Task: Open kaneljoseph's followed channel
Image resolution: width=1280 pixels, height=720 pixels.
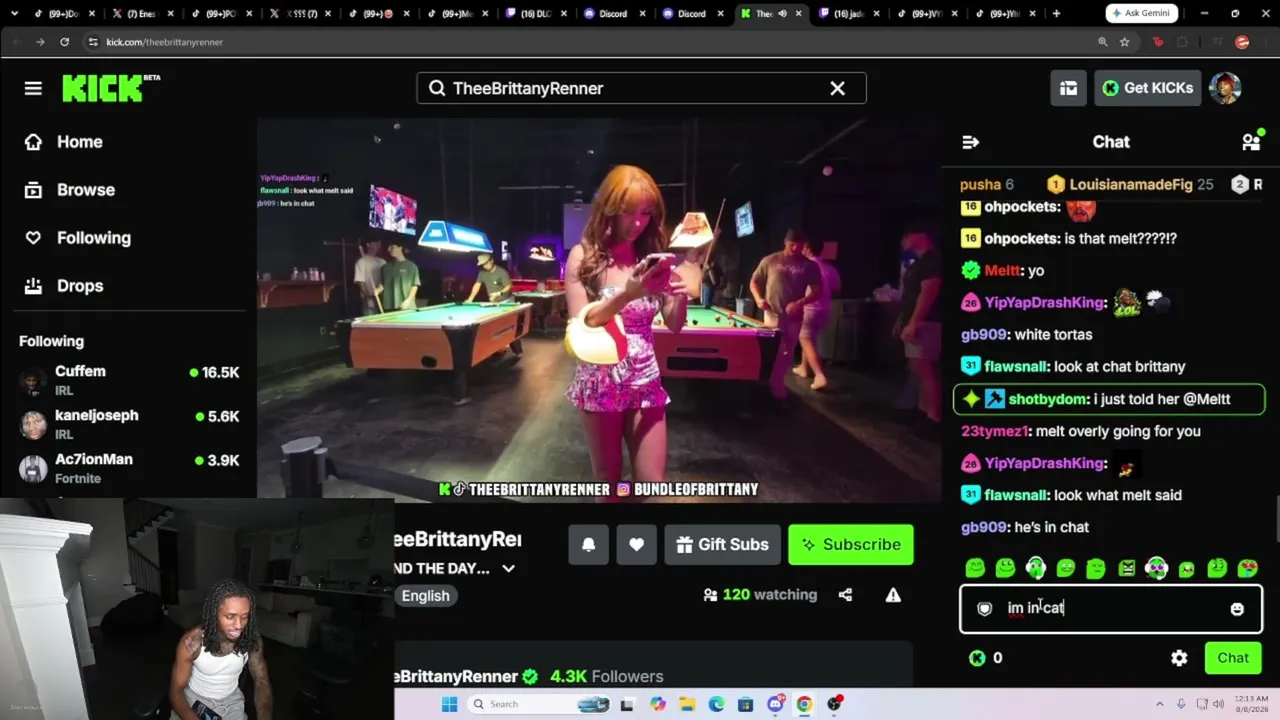Action: pos(129,425)
